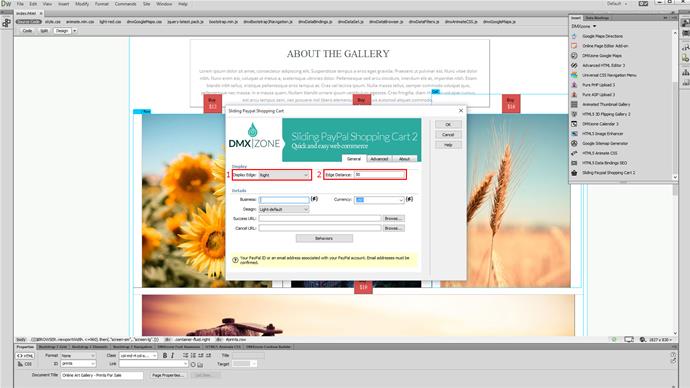Image resolution: width=690 pixels, height=388 pixels.
Task: Click Behaviors button in dialog
Action: click(324, 238)
